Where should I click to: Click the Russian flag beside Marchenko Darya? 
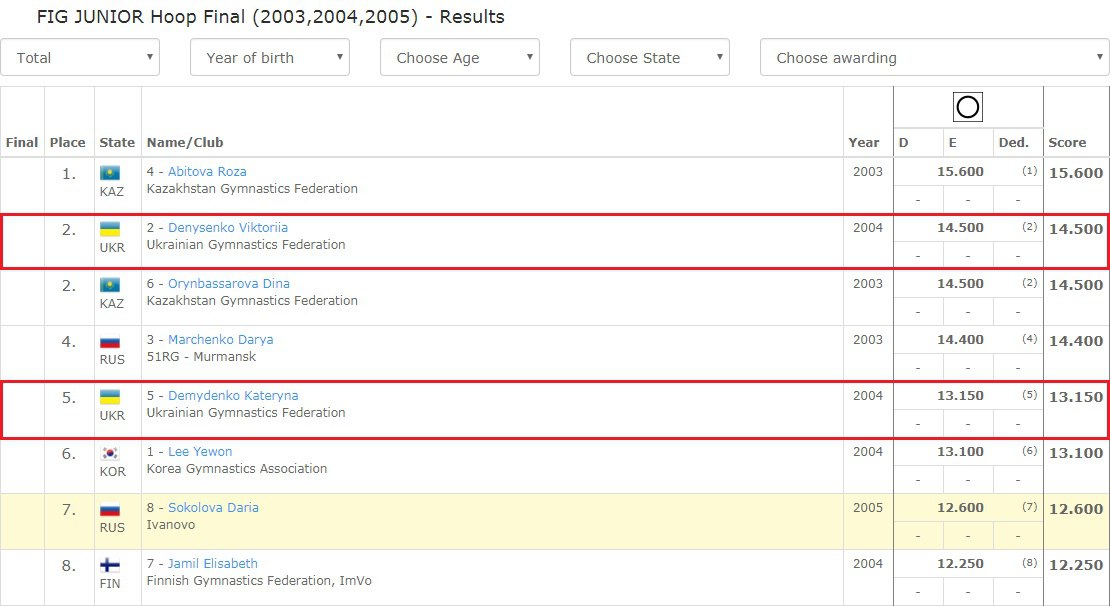[110, 340]
